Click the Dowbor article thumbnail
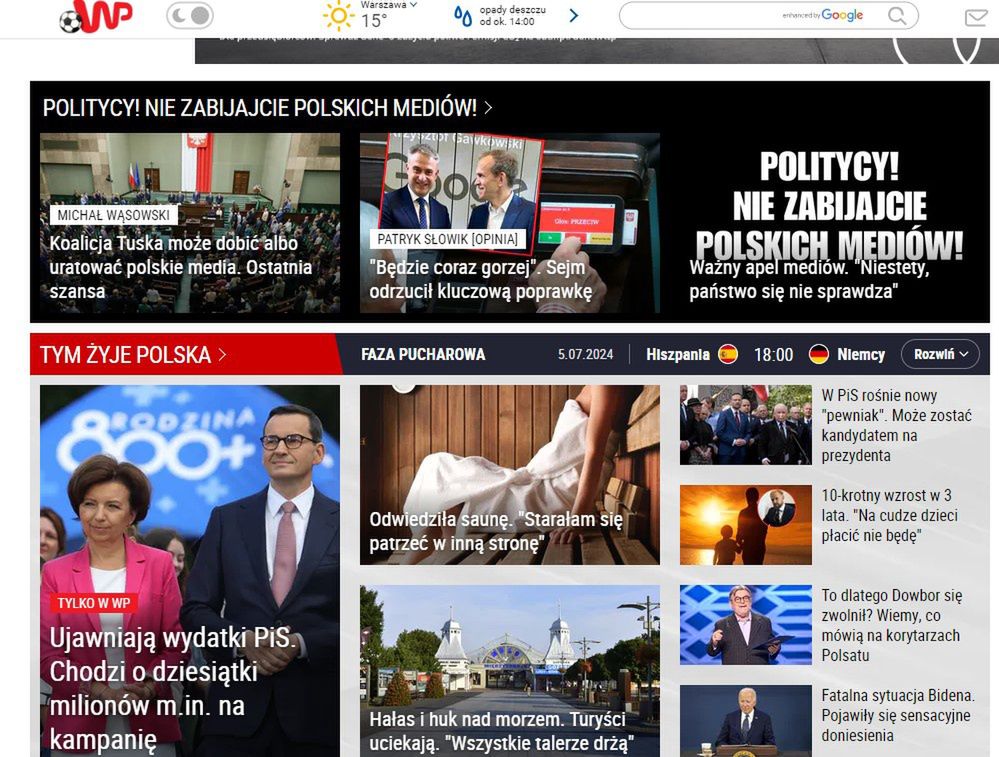Screen dimensions: 999x757 pos(745,625)
